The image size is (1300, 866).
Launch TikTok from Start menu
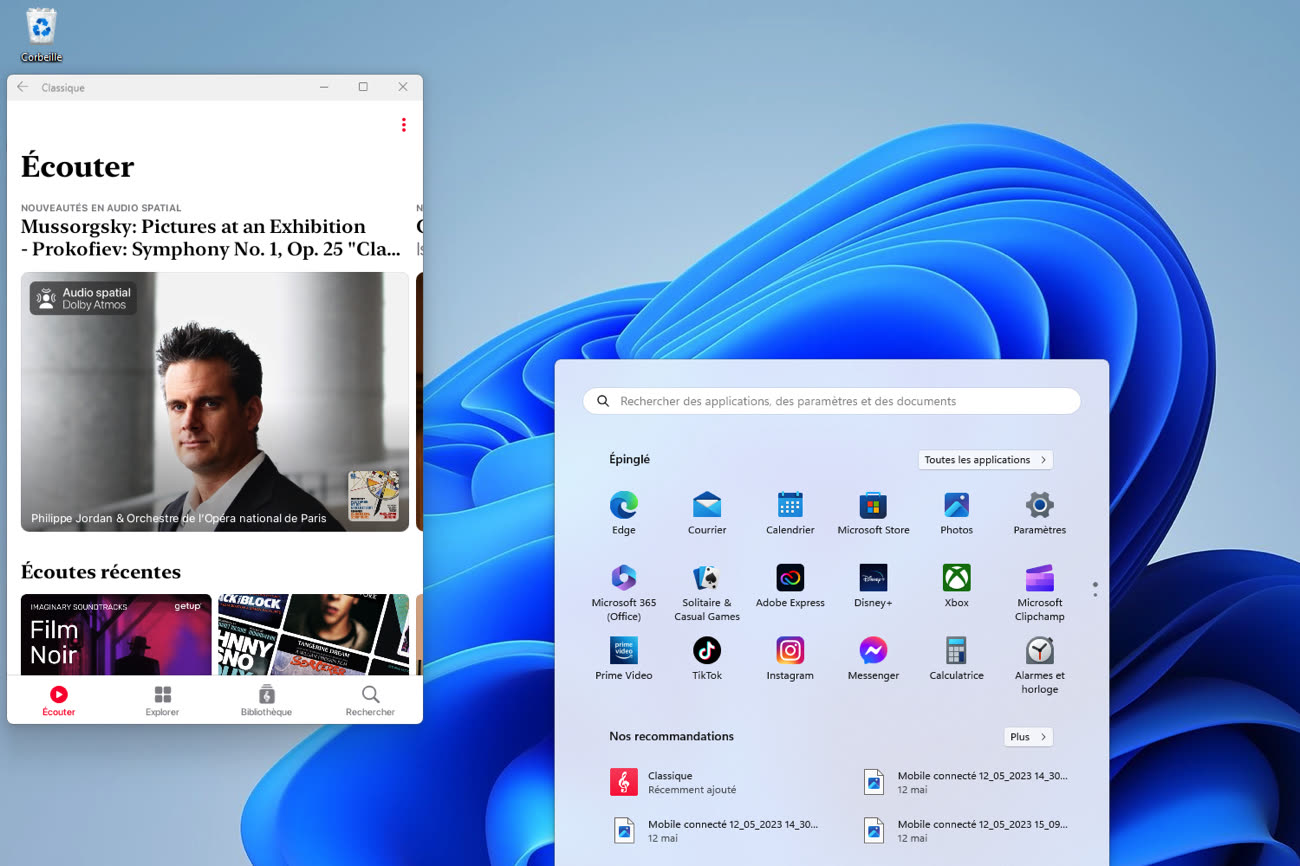[707, 659]
